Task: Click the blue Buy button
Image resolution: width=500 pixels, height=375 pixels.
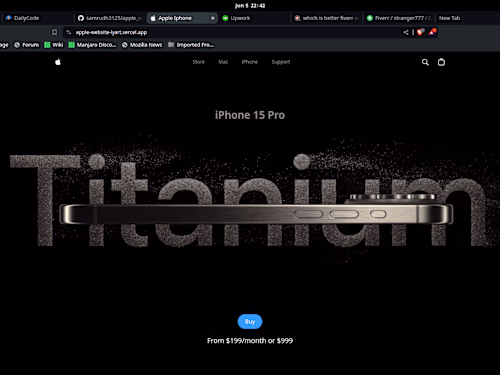Action: click(250, 322)
